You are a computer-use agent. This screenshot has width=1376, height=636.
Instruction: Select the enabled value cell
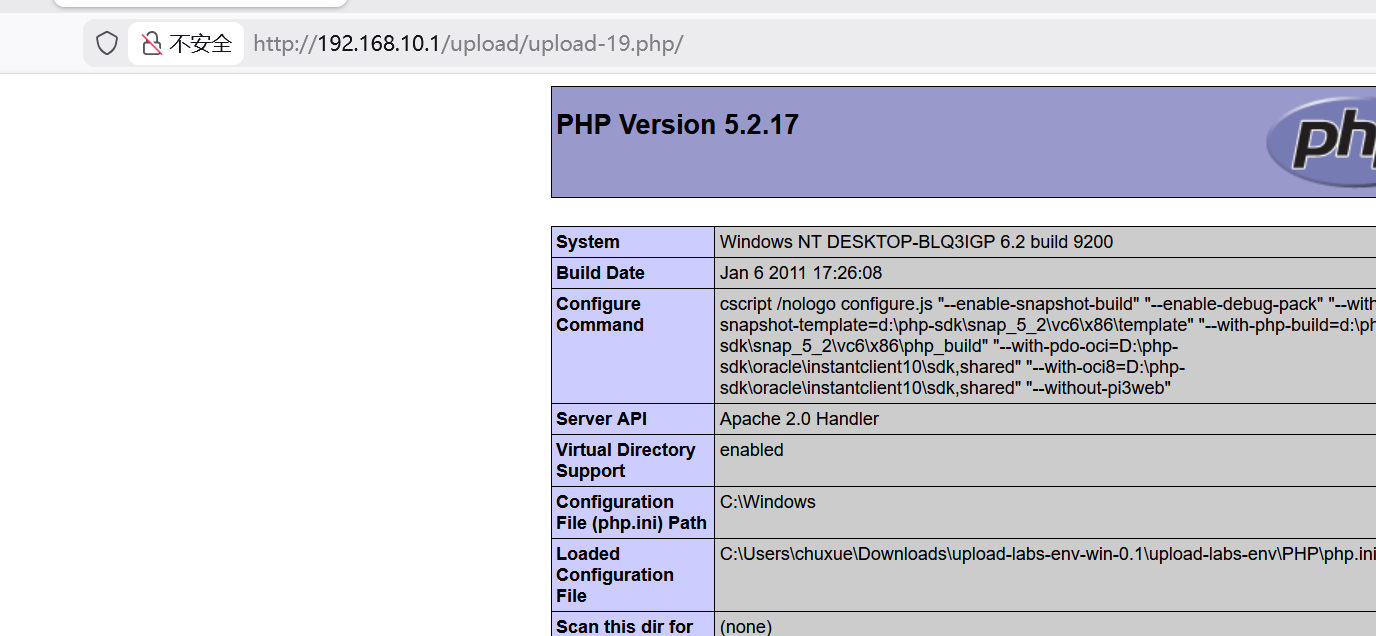[x=1045, y=460]
